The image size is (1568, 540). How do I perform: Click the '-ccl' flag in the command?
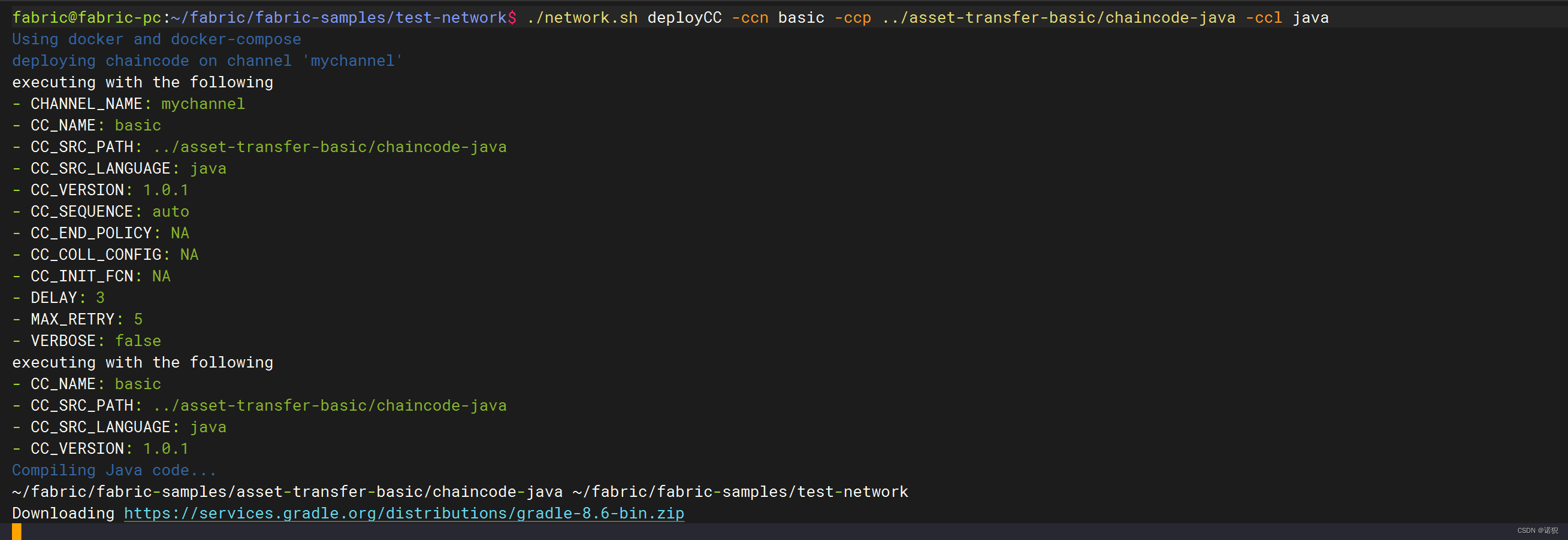pyautogui.click(x=1264, y=17)
